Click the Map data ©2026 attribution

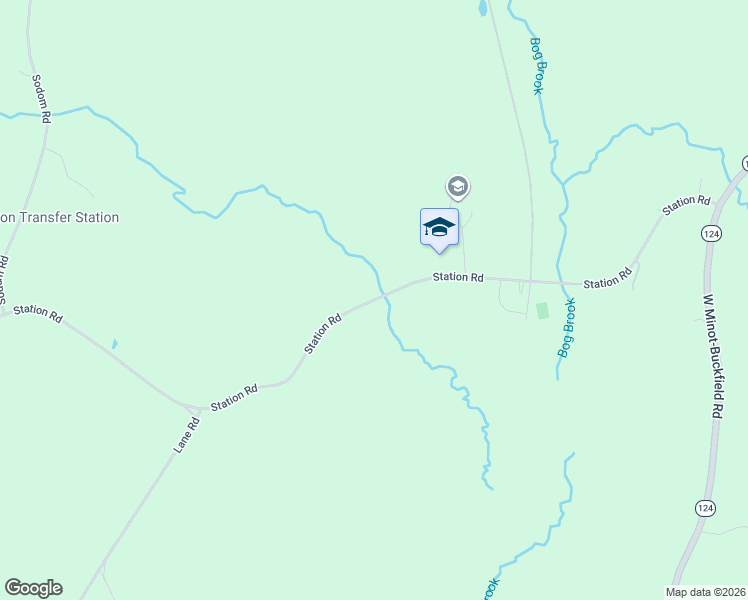point(705,592)
